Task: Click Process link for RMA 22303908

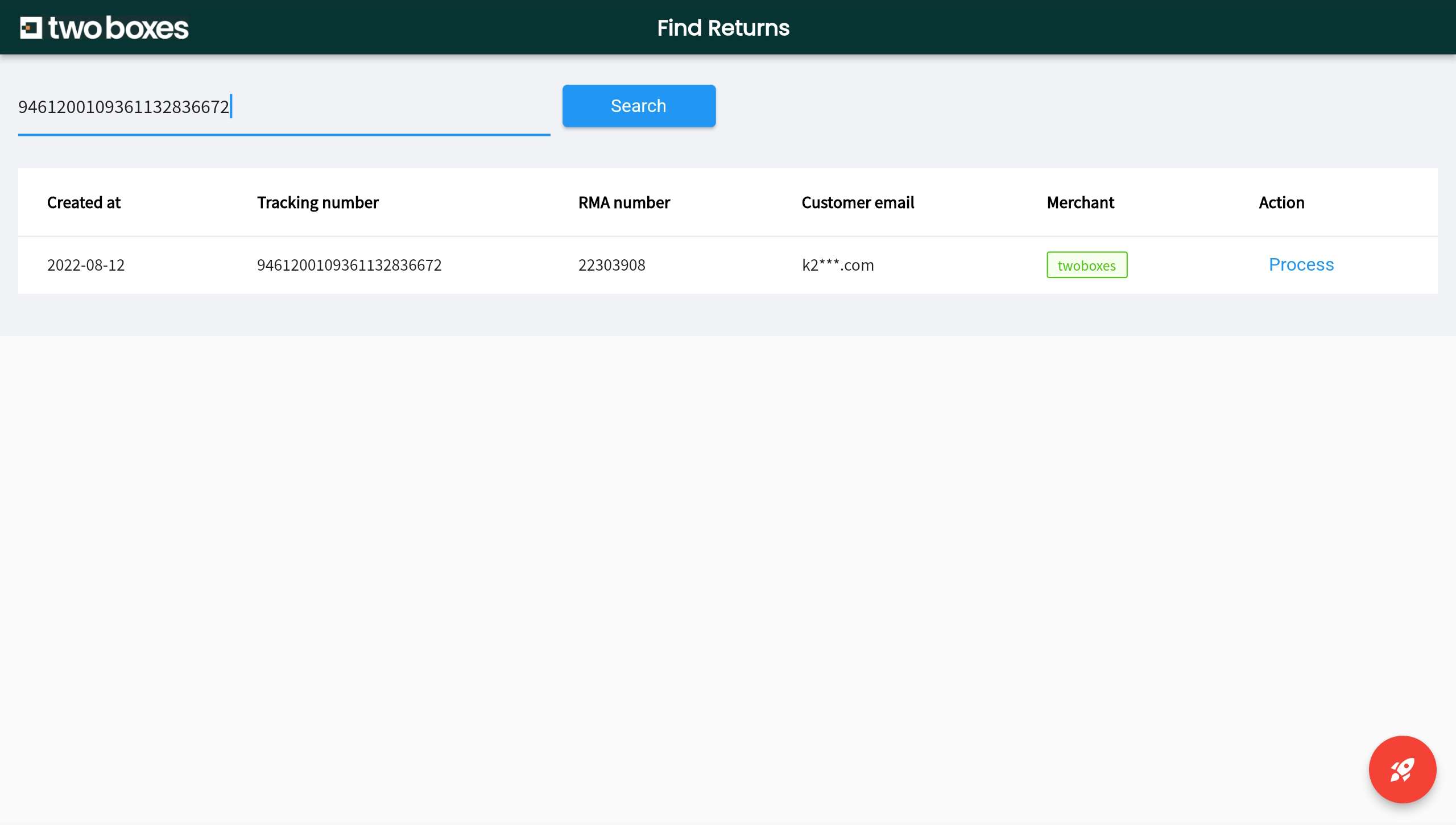Action: point(1301,264)
